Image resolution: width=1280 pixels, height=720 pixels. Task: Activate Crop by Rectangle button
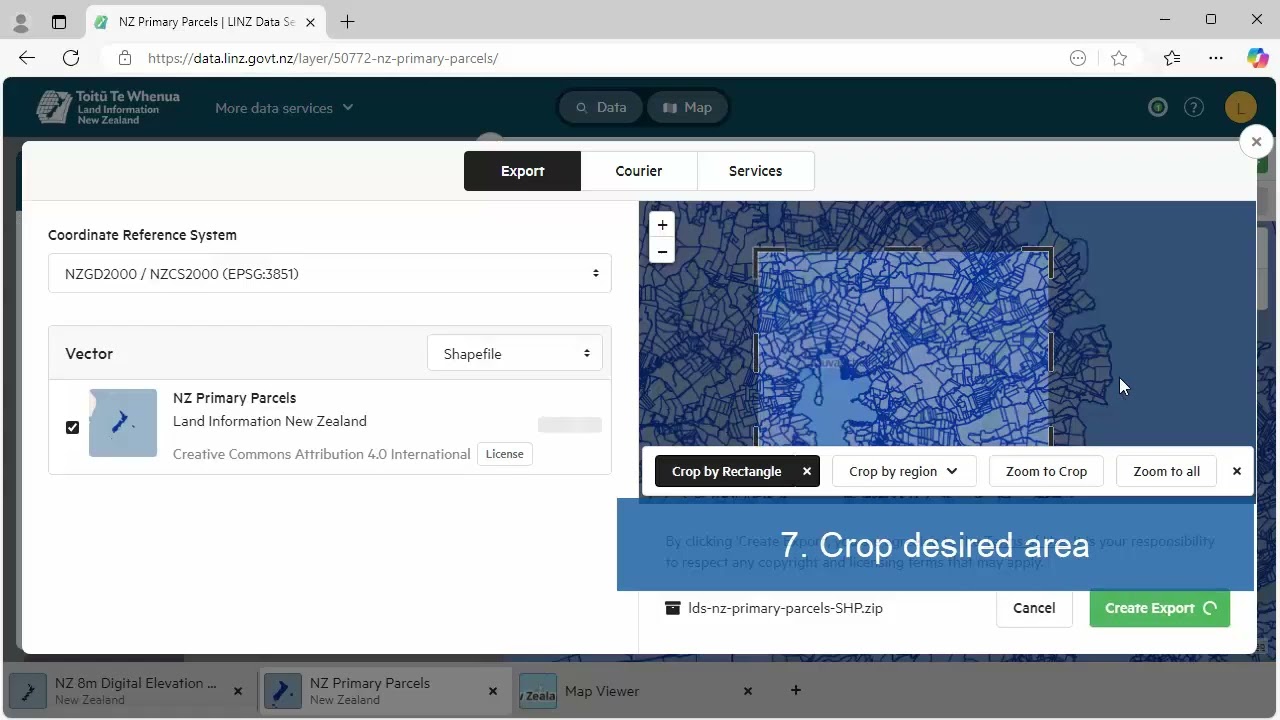point(726,471)
